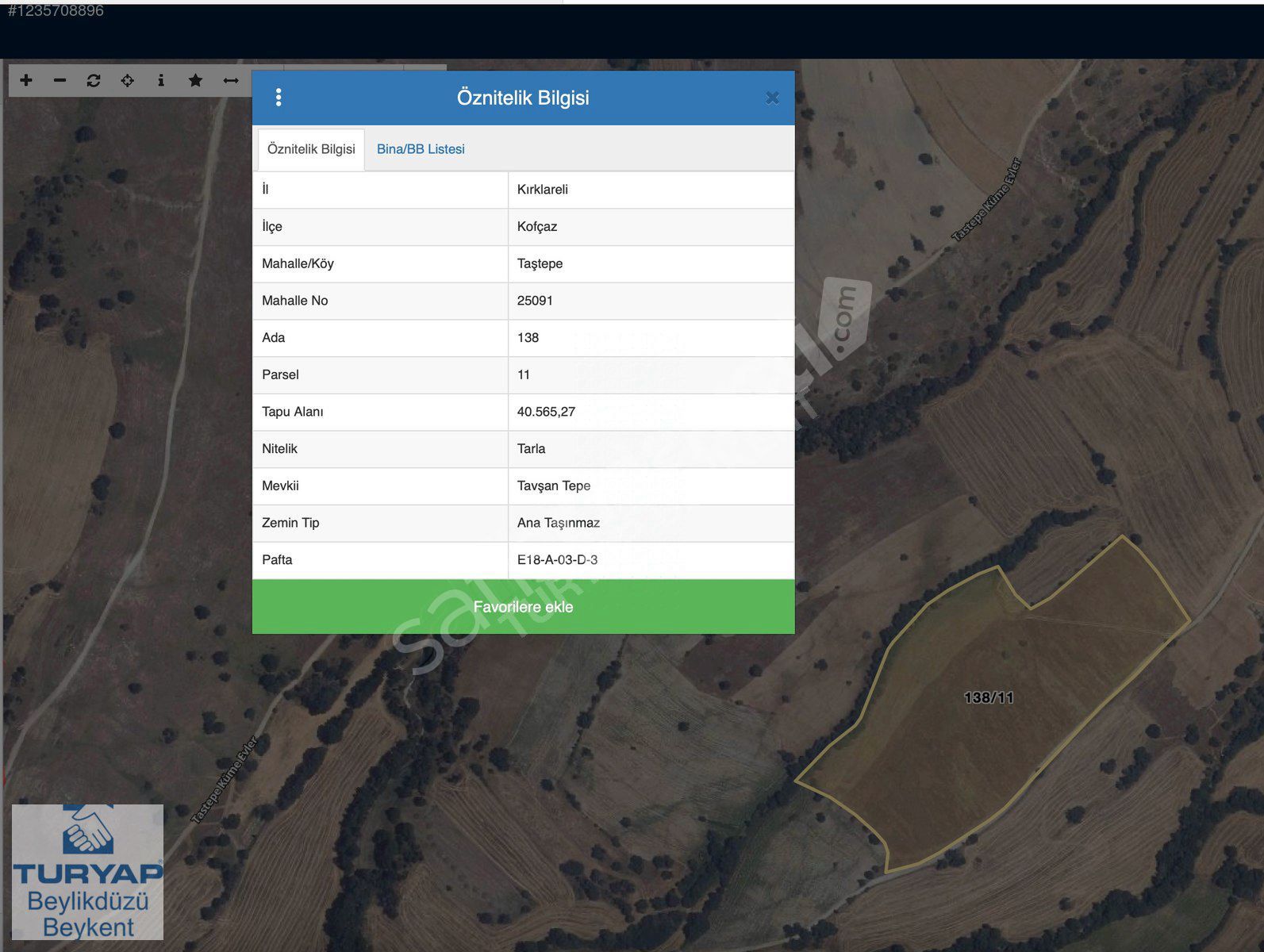Screen dimensions: 1264x952
Task: Select the double-arrow measure tool
Action: pos(231,80)
